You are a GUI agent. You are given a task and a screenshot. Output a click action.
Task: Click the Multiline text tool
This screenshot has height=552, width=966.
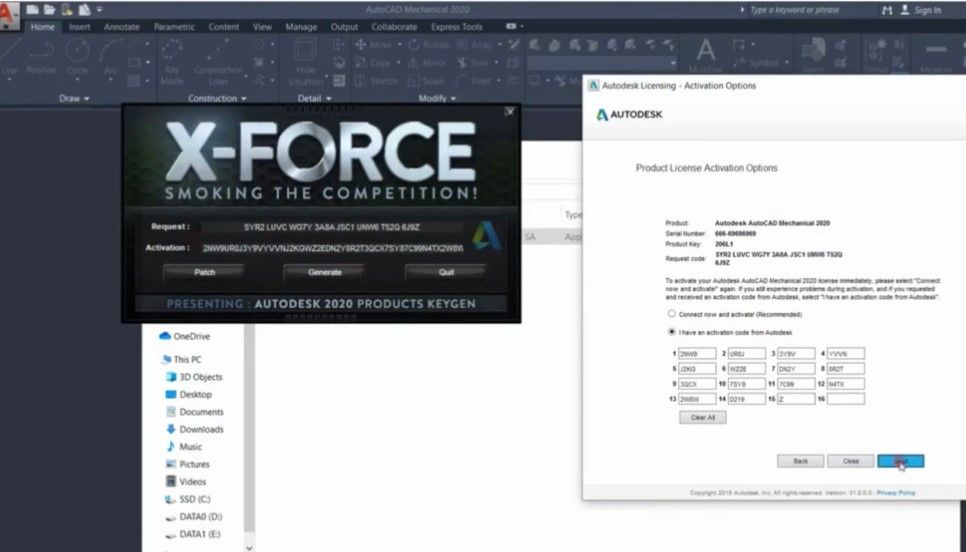tap(705, 55)
